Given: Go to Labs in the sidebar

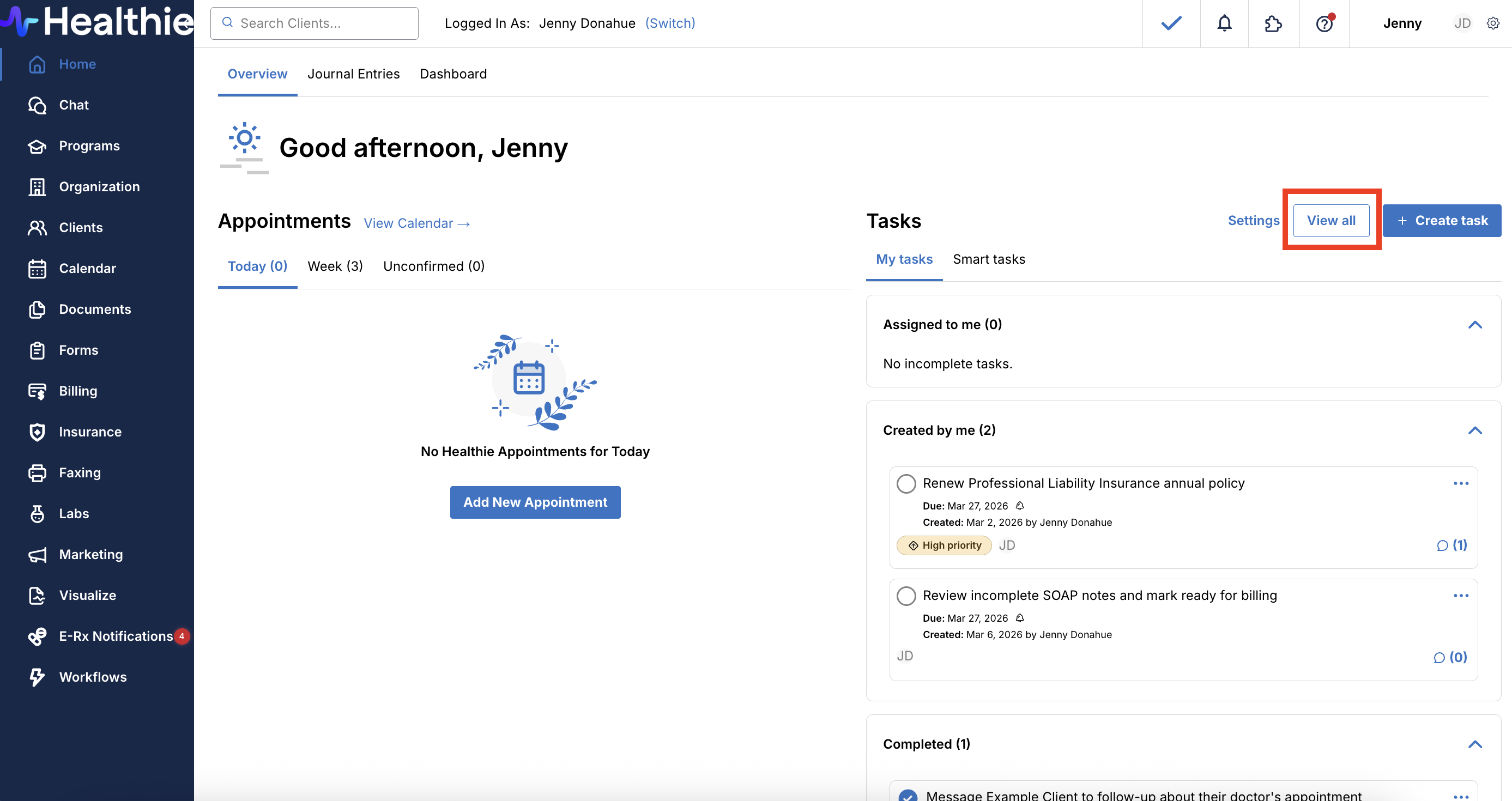Looking at the screenshot, I should [74, 513].
